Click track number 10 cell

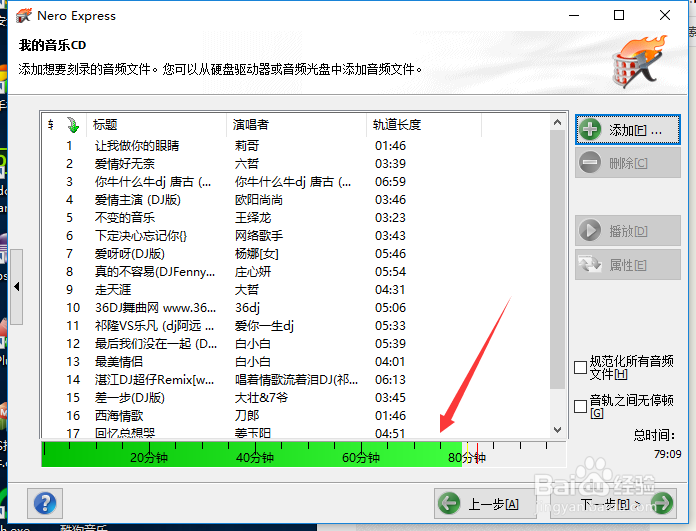click(73, 308)
